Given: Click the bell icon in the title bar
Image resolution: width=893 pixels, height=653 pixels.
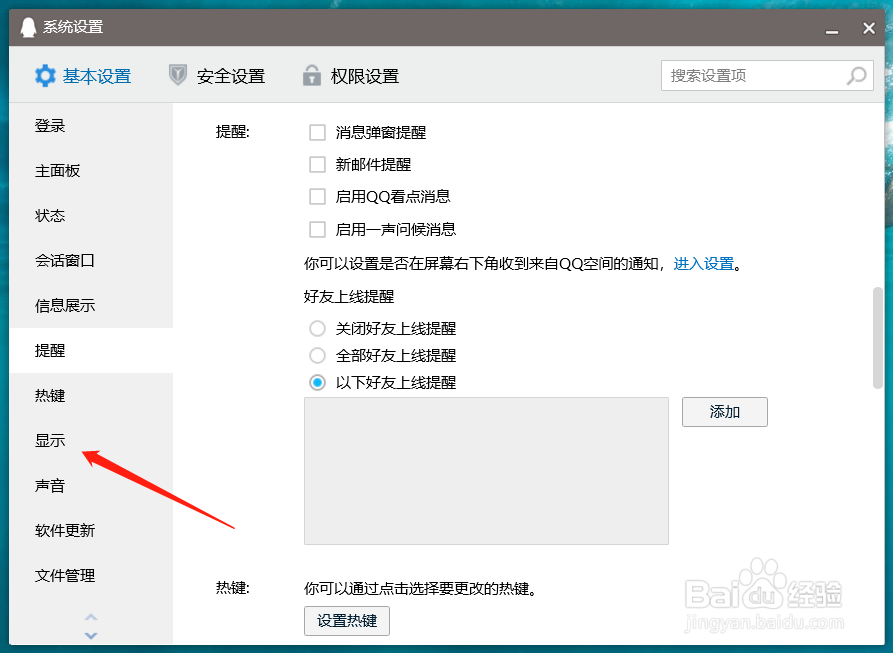Looking at the screenshot, I should [27, 28].
